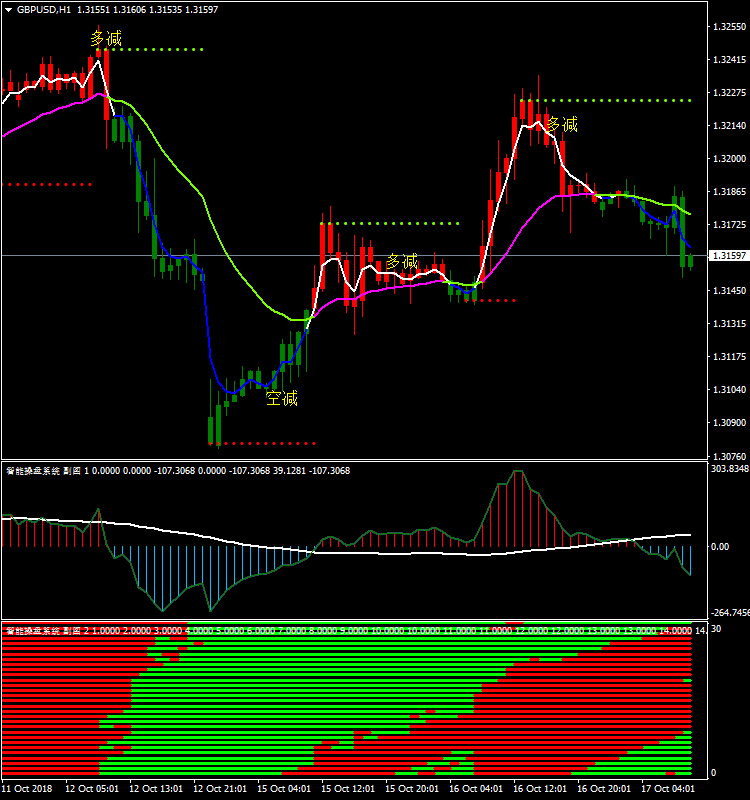Select the 多减 label in the chart middle
750x800 pixels.
click(x=402, y=261)
